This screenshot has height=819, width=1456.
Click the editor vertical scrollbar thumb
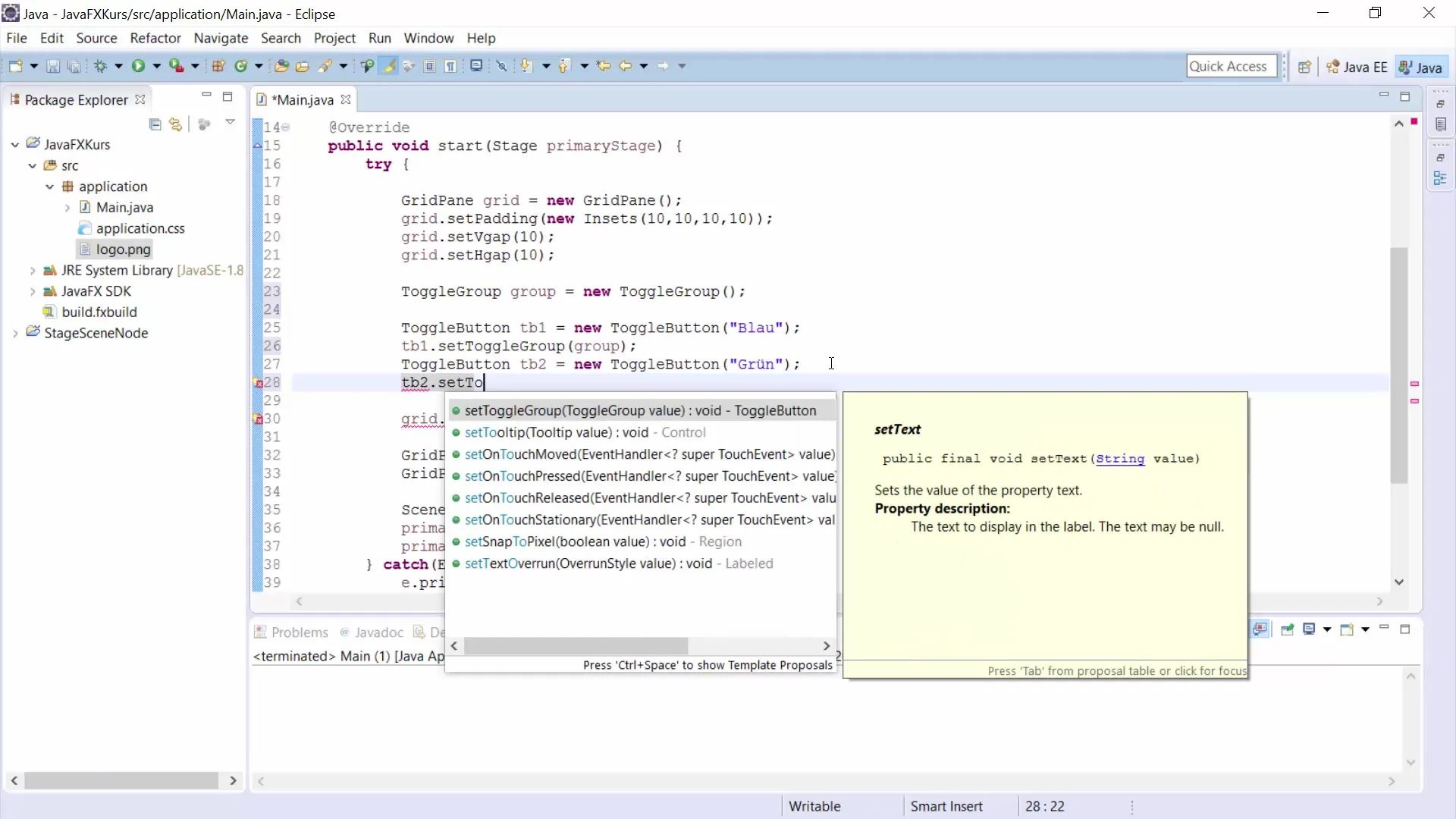click(x=1399, y=366)
